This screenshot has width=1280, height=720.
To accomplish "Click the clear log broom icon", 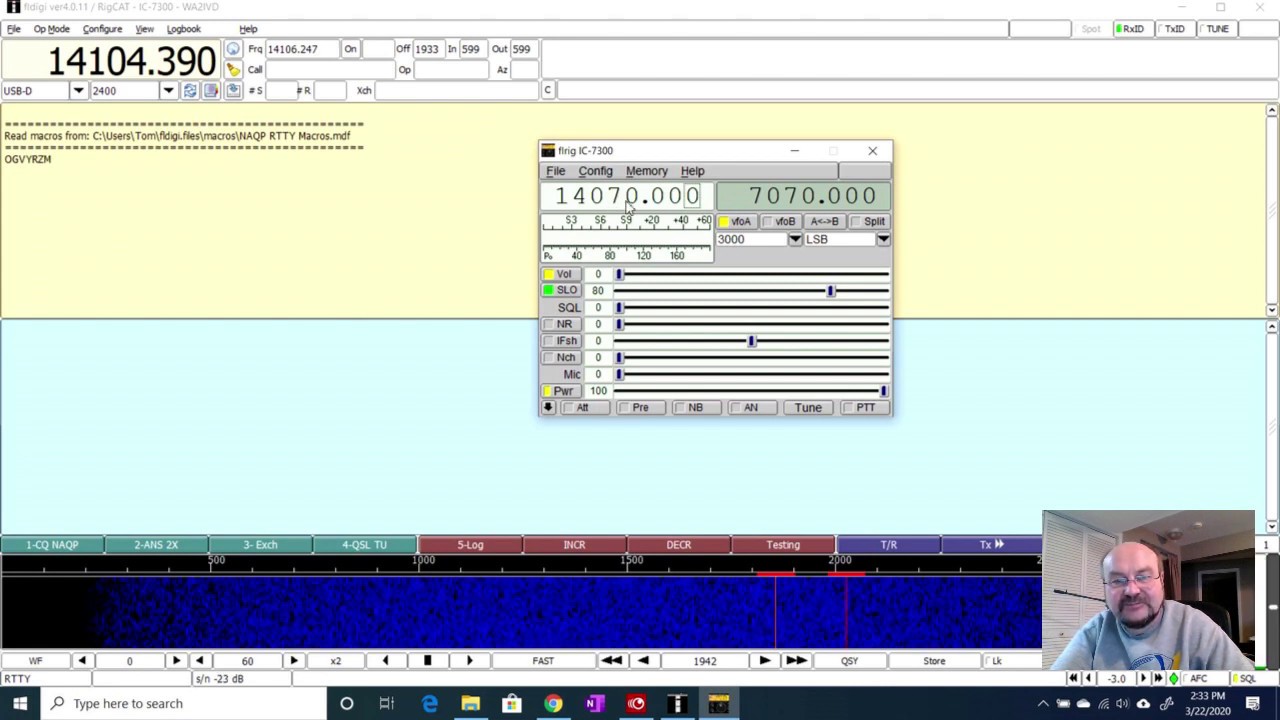I will coord(233,69).
